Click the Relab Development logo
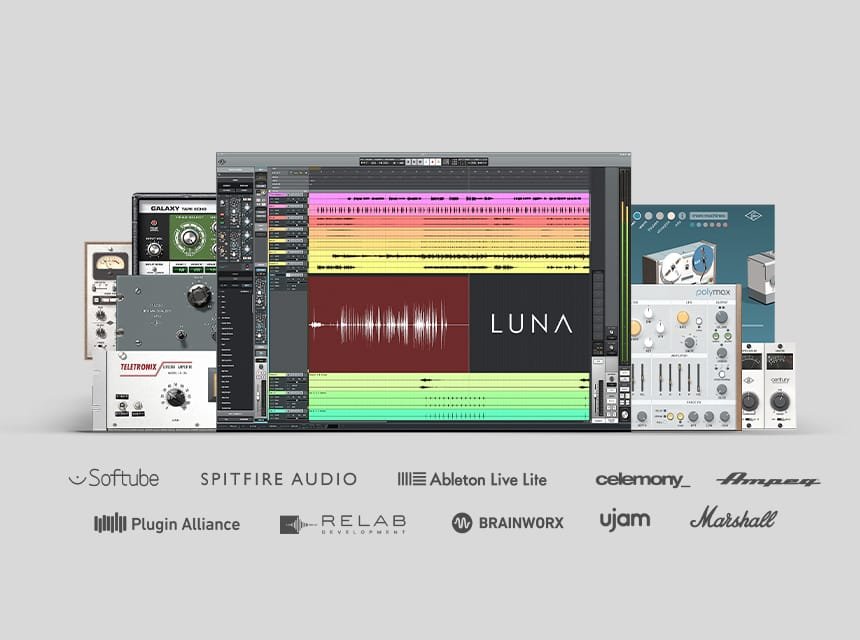This screenshot has width=860, height=640. tap(343, 523)
